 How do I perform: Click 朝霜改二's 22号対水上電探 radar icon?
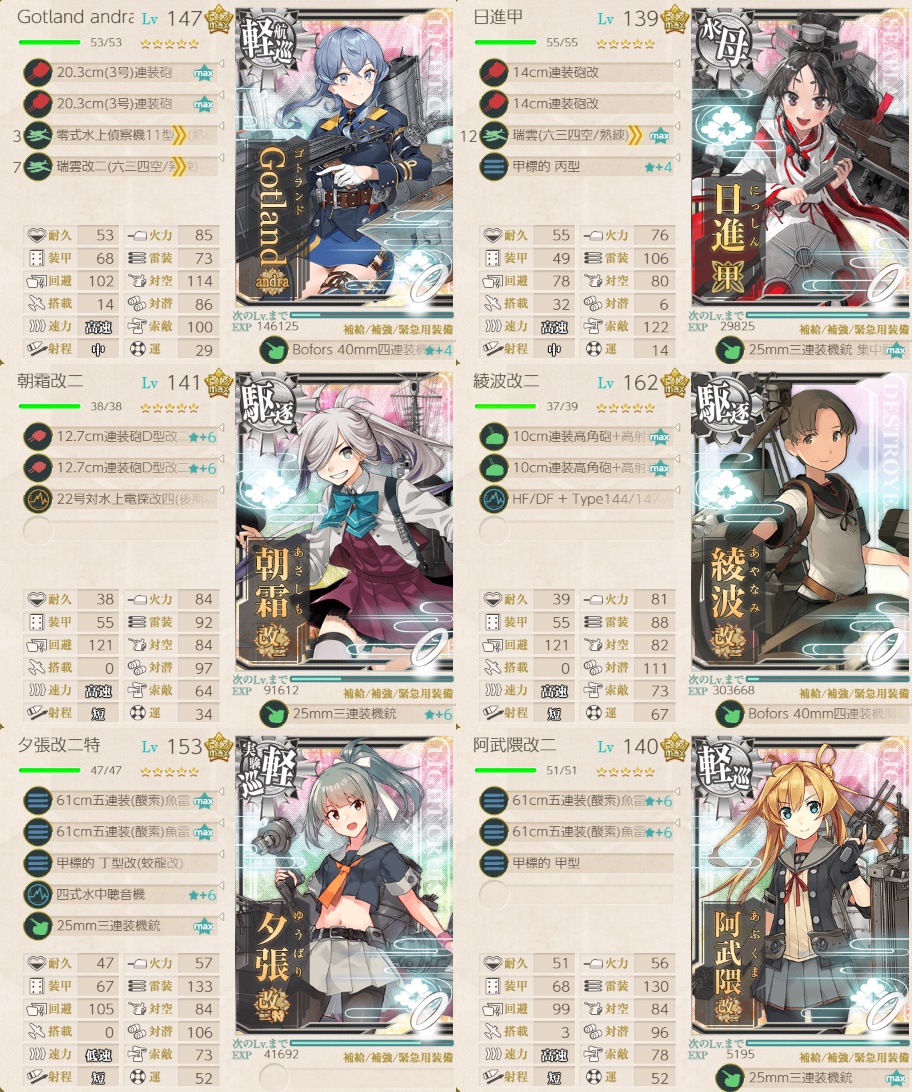pyautogui.click(x=38, y=499)
